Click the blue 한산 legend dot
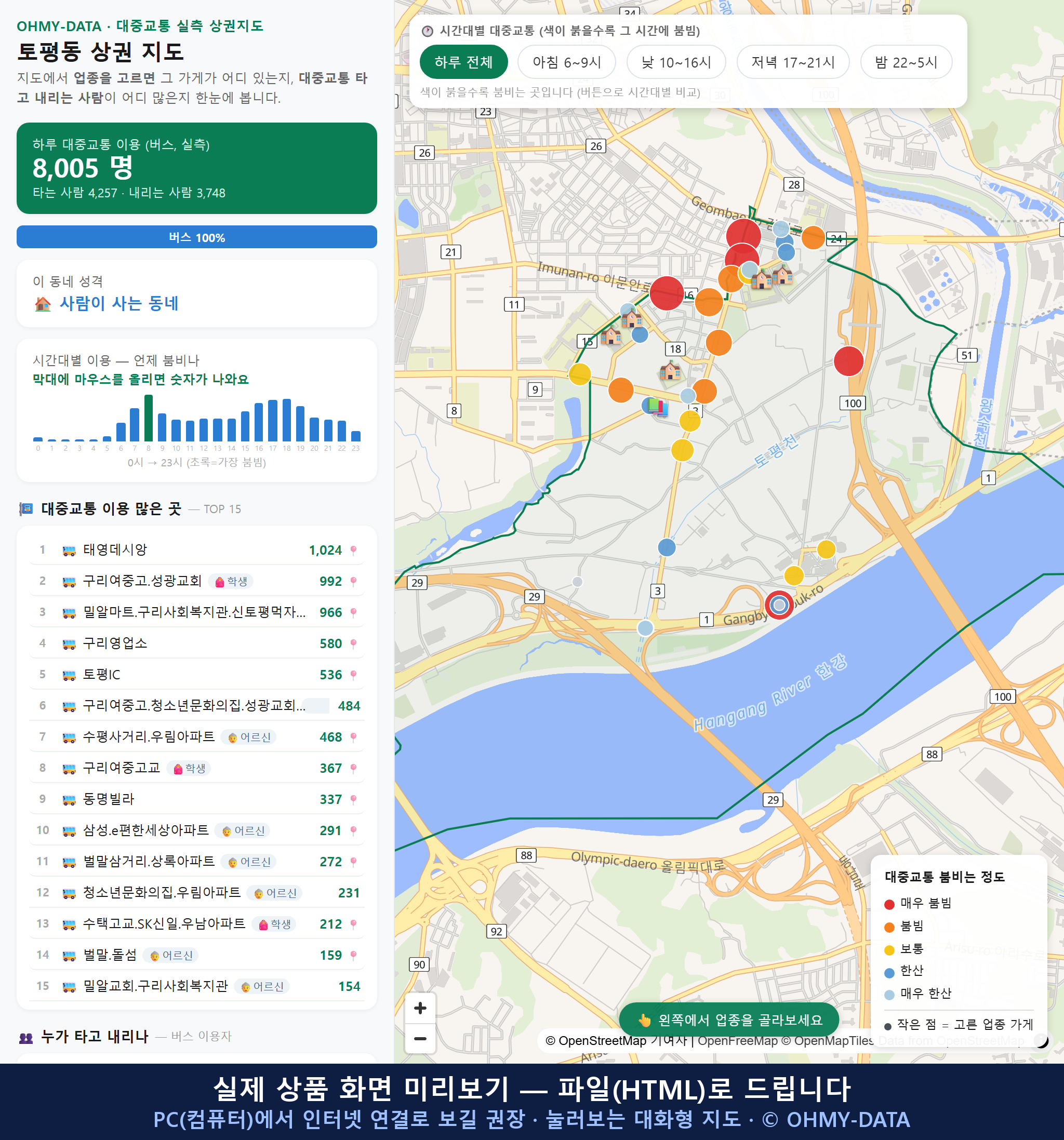Image resolution: width=1064 pixels, height=1140 pixels. coord(889,973)
